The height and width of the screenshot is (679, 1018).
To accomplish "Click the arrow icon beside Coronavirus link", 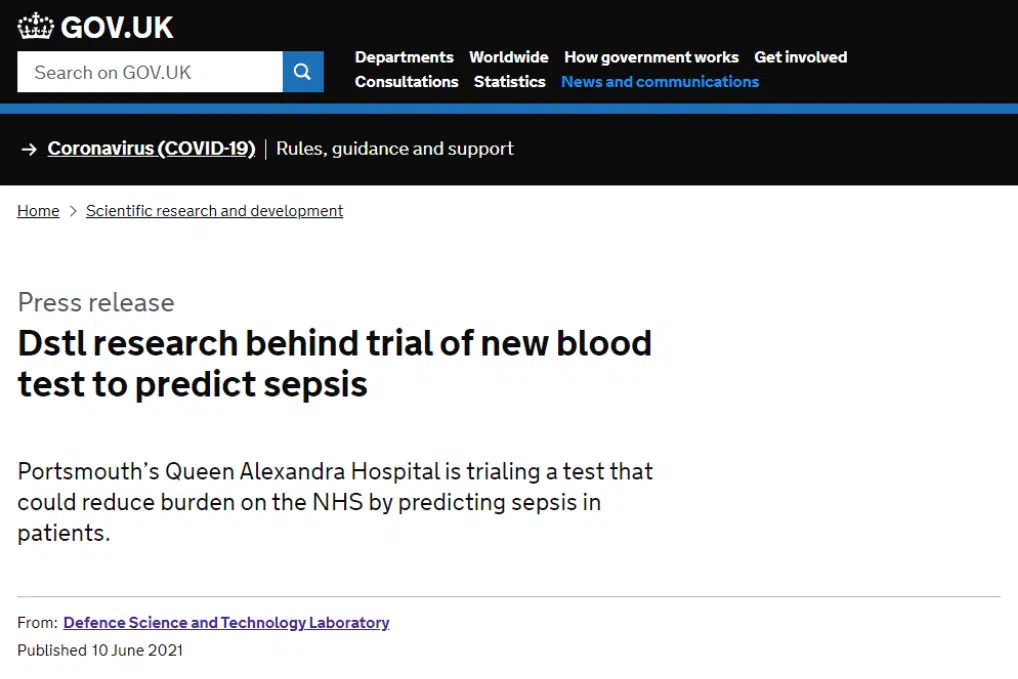I will 29,149.
